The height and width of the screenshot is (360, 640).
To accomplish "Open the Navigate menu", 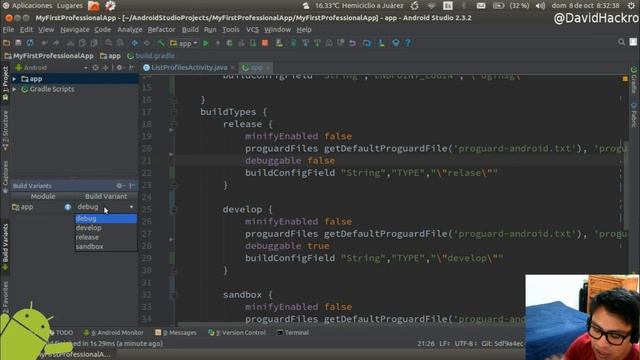I will (74, 30).
